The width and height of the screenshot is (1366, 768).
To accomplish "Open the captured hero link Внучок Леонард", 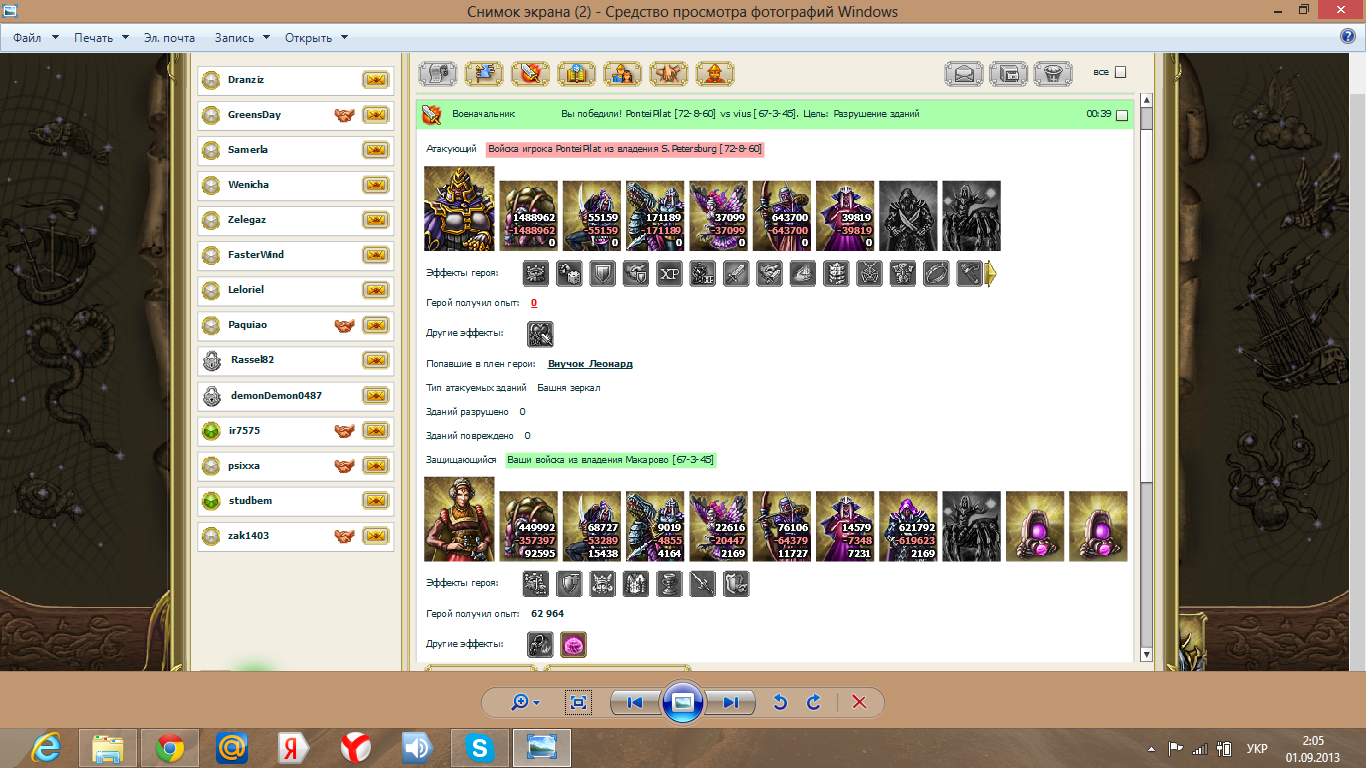I will tap(590, 364).
